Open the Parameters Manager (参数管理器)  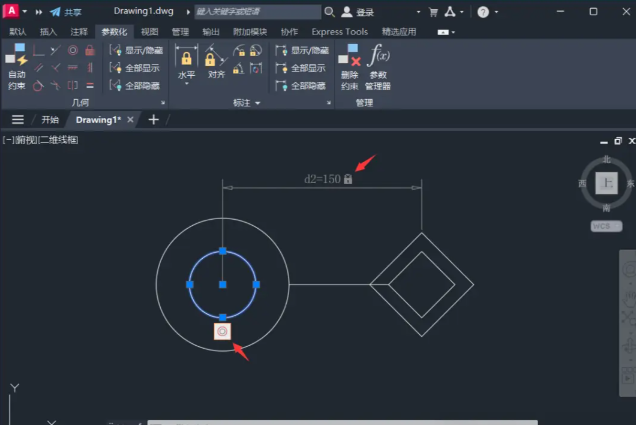[379, 66]
